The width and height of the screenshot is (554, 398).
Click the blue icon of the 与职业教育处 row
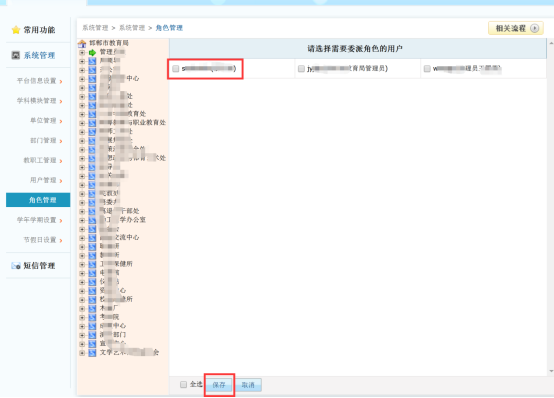pyautogui.click(x=92, y=123)
